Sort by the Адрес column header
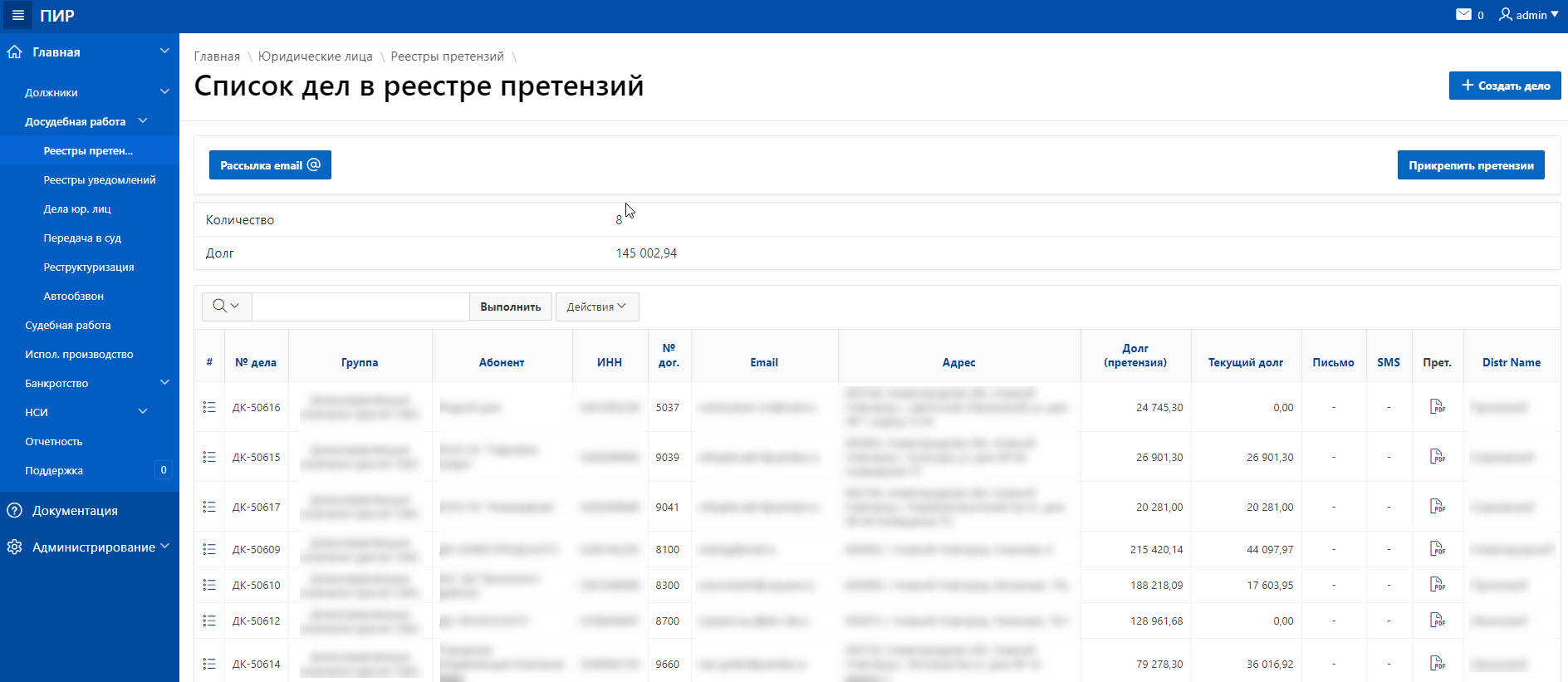 point(958,362)
